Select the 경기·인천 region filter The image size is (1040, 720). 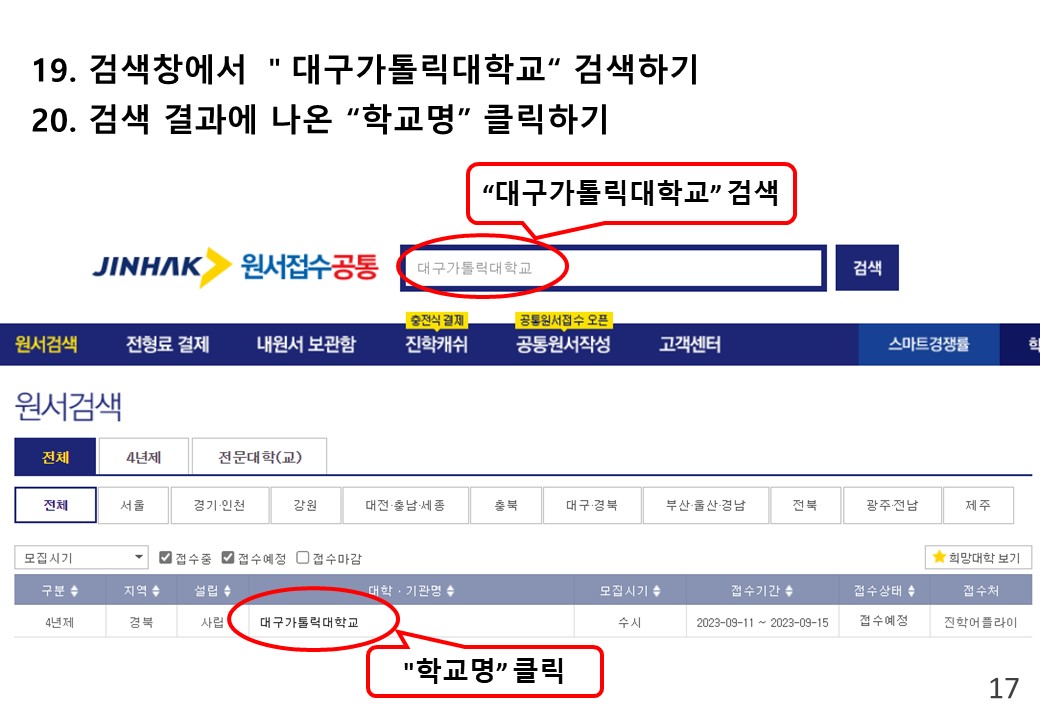click(220, 505)
